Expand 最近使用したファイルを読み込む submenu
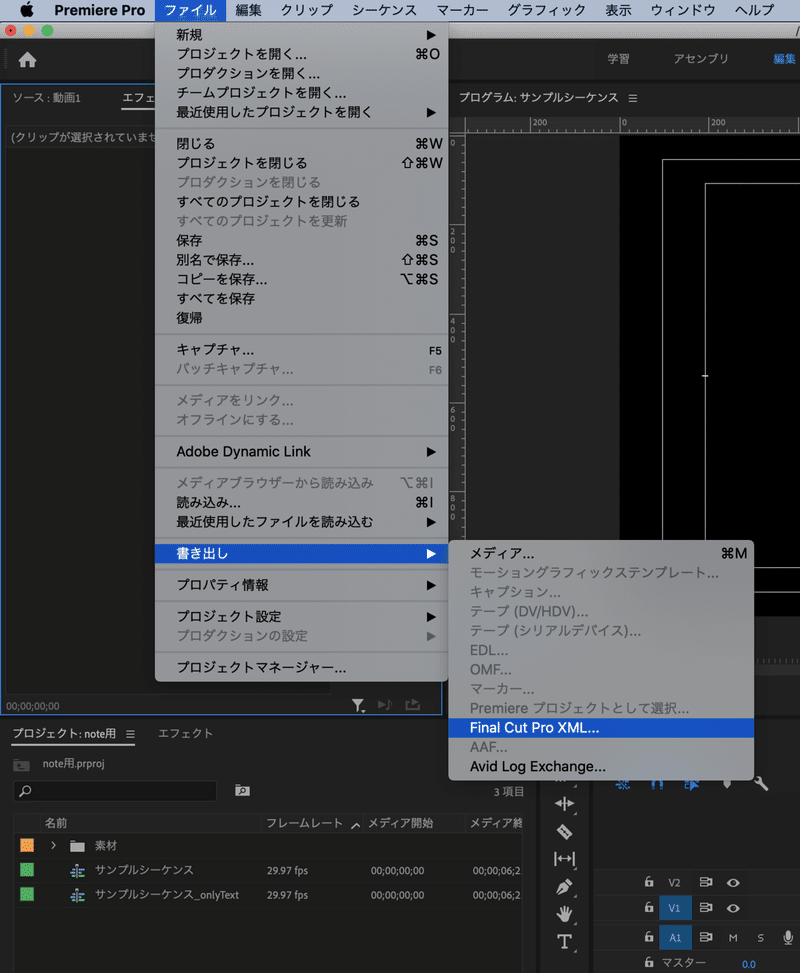The height and width of the screenshot is (973, 800). pyautogui.click(x=431, y=522)
